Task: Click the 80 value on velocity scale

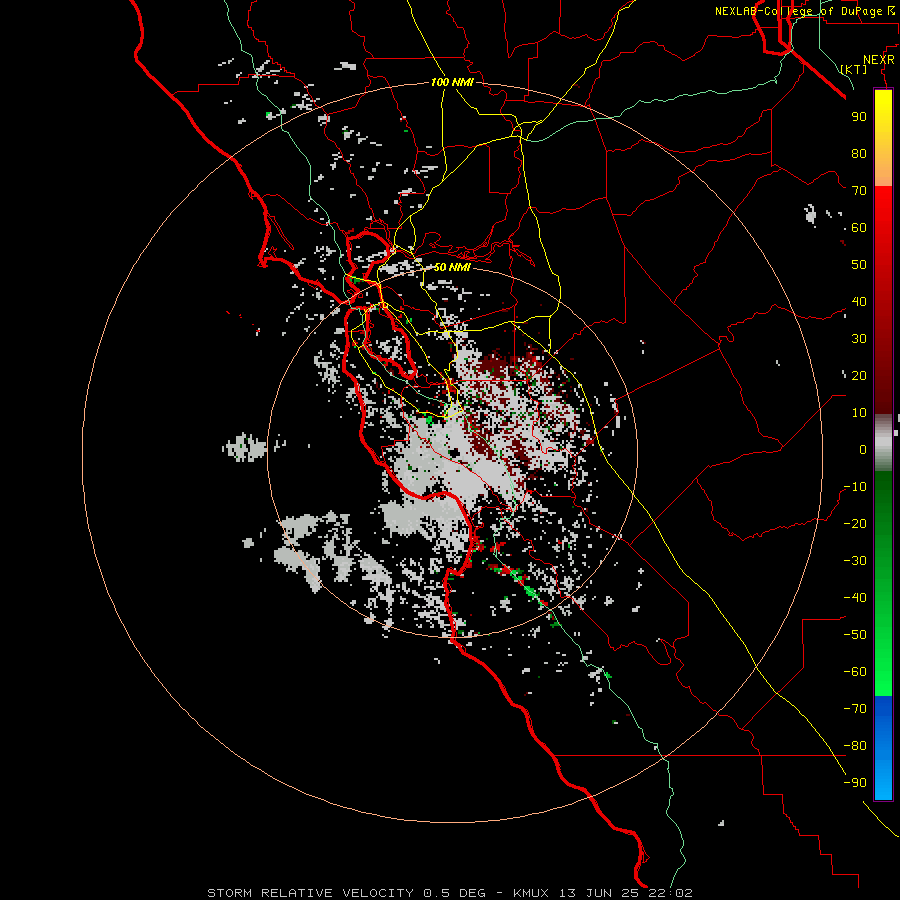Action: click(859, 154)
